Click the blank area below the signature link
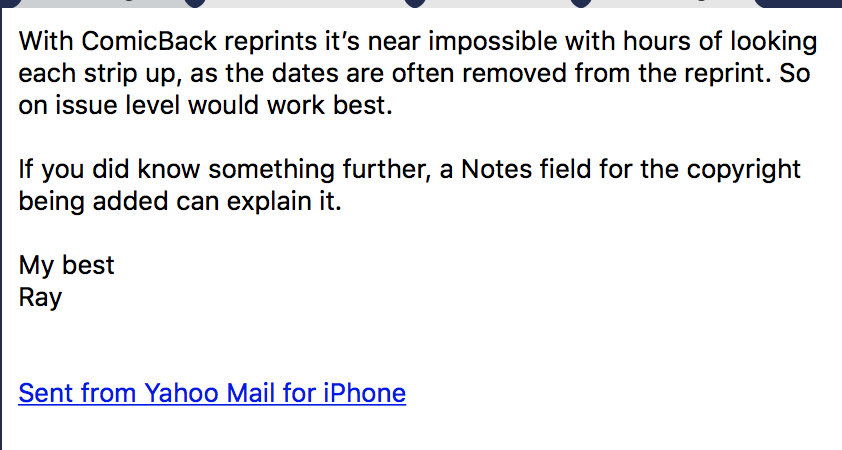The image size is (842, 450). point(421,430)
